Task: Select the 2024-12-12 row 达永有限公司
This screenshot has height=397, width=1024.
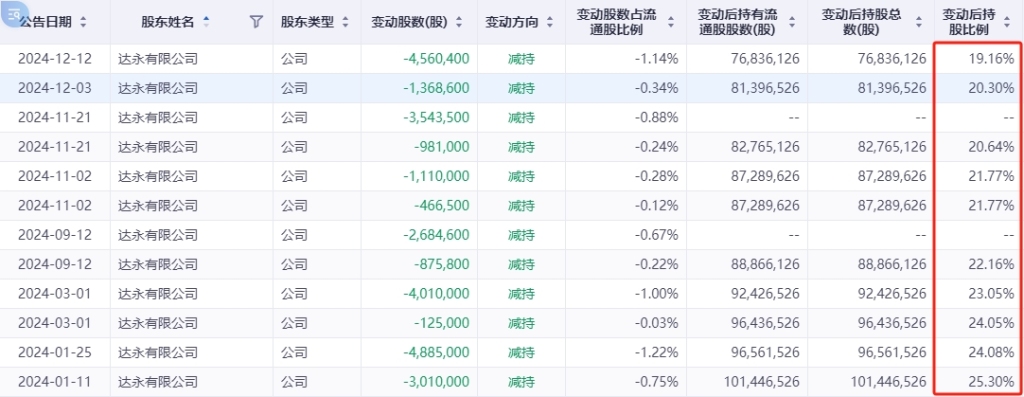Action: pyautogui.click(x=157, y=59)
